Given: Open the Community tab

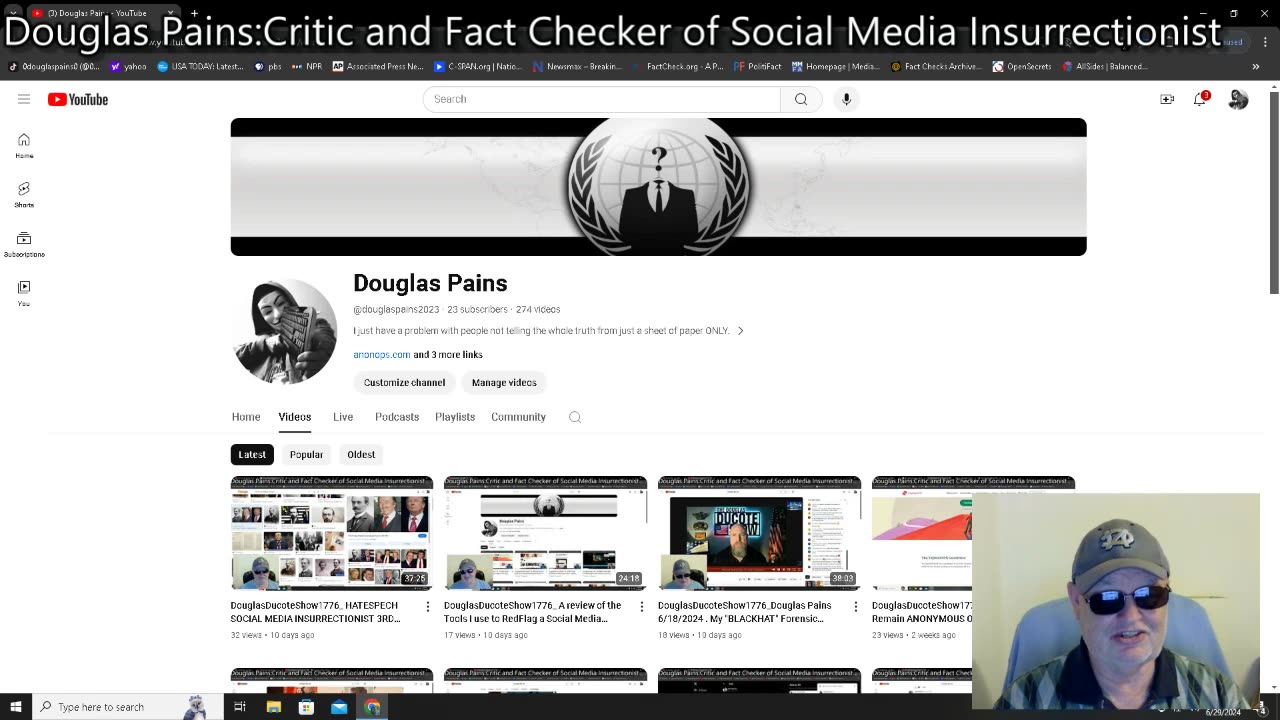Looking at the screenshot, I should [518, 417].
